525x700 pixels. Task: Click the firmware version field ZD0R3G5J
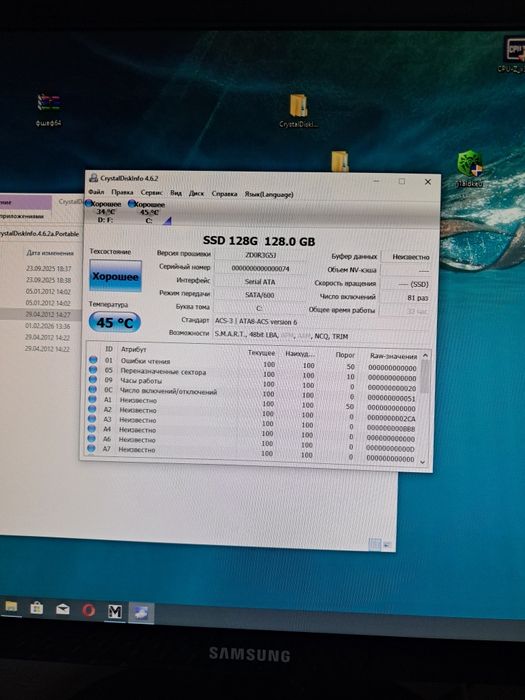tap(260, 255)
